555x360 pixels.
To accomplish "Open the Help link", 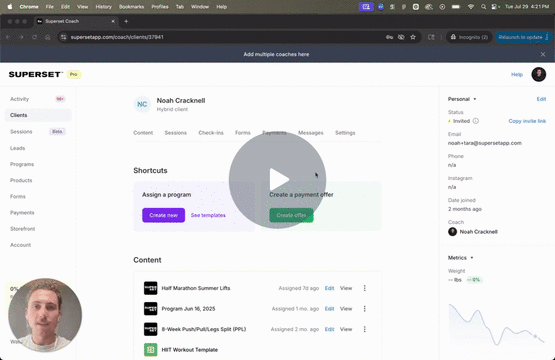I will pyautogui.click(x=517, y=75).
